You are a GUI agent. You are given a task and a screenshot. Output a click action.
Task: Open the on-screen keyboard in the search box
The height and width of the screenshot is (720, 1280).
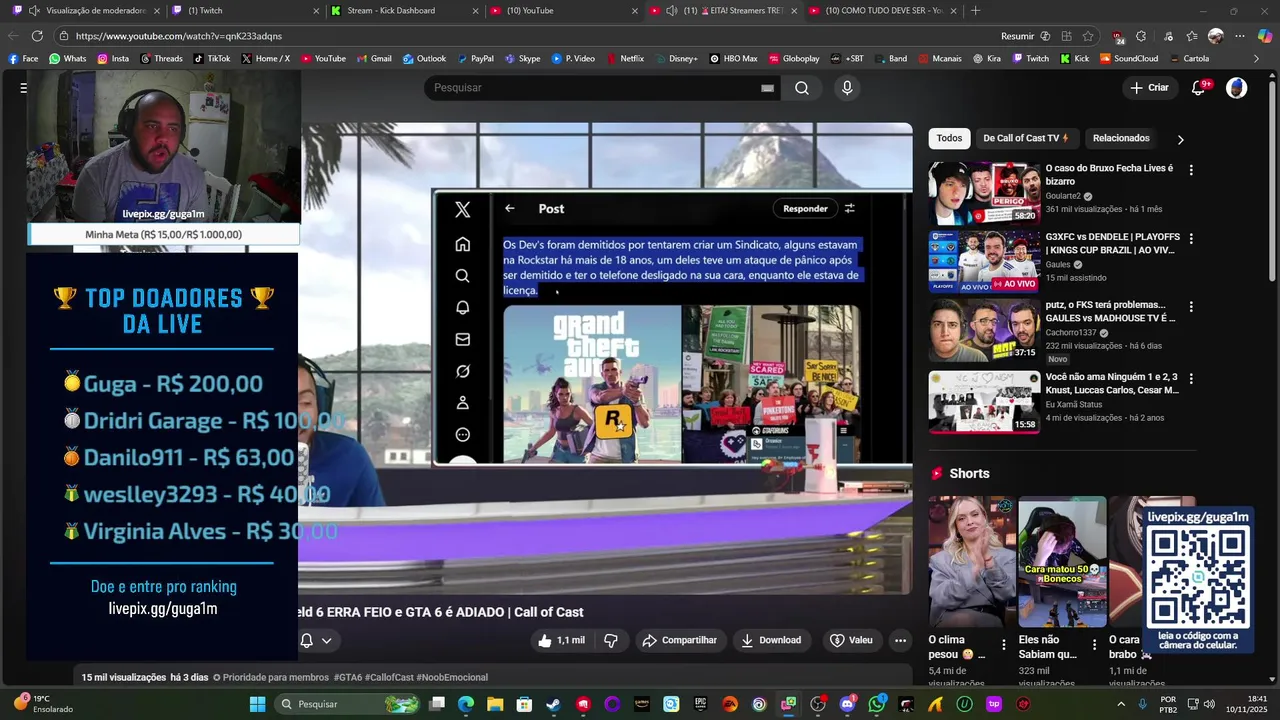tap(767, 88)
